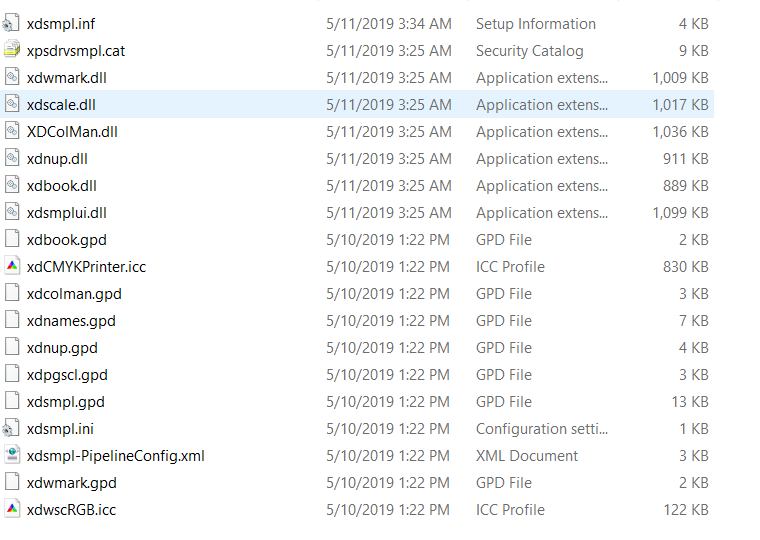Click the xdbook.dll file icon
The width and height of the screenshot is (760, 540).
[12, 185]
